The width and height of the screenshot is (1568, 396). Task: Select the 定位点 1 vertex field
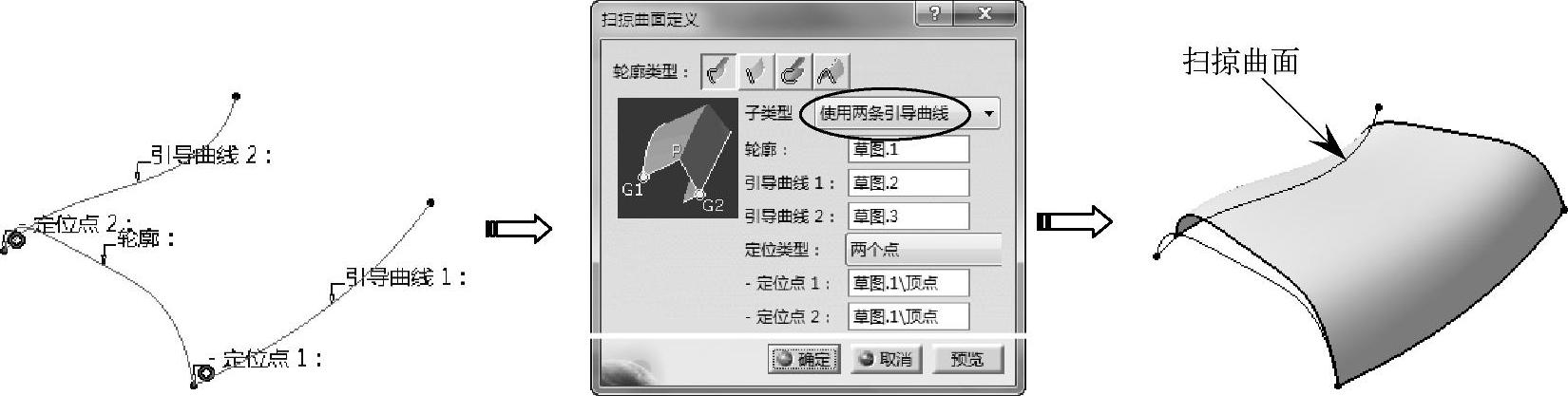pyautogui.click(x=908, y=283)
